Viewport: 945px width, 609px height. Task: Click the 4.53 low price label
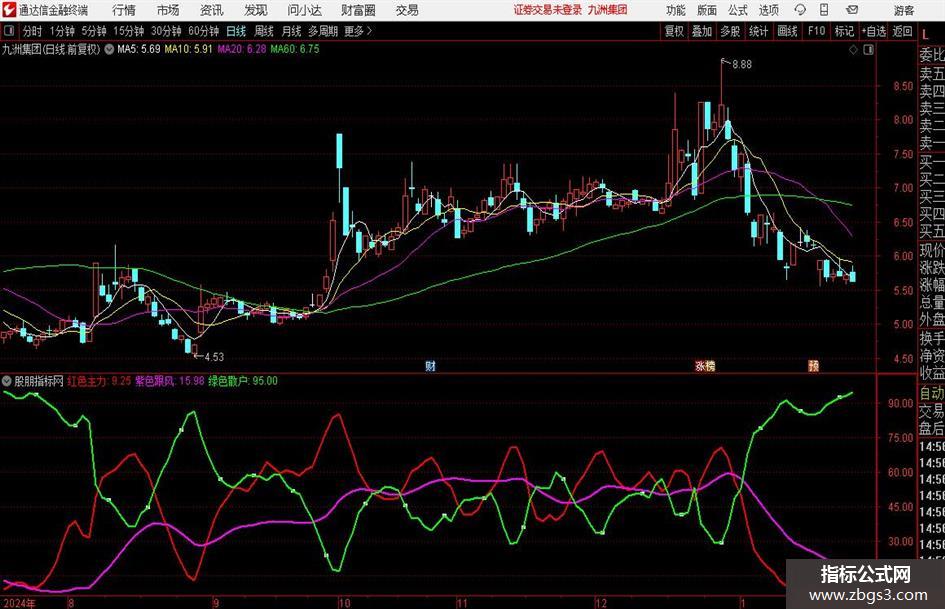[x=215, y=357]
